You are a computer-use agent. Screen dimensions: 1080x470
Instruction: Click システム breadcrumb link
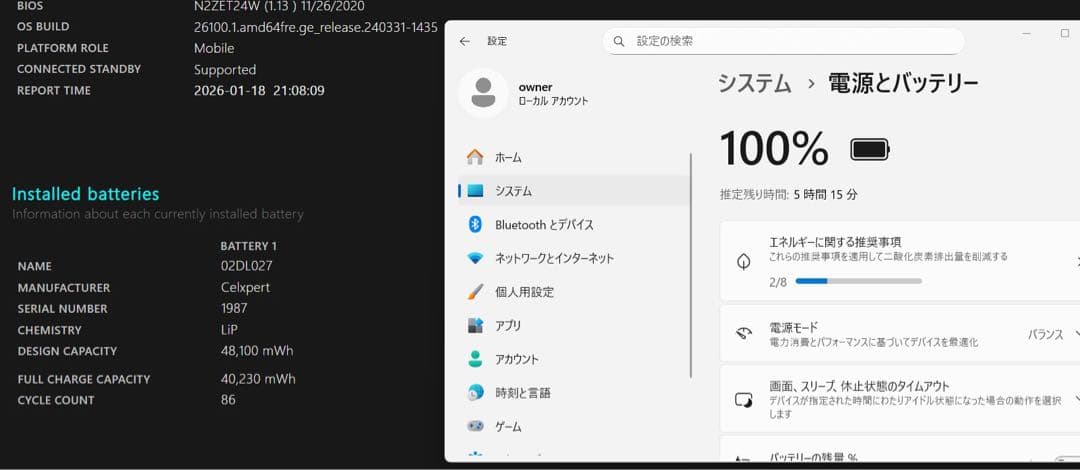coord(754,84)
